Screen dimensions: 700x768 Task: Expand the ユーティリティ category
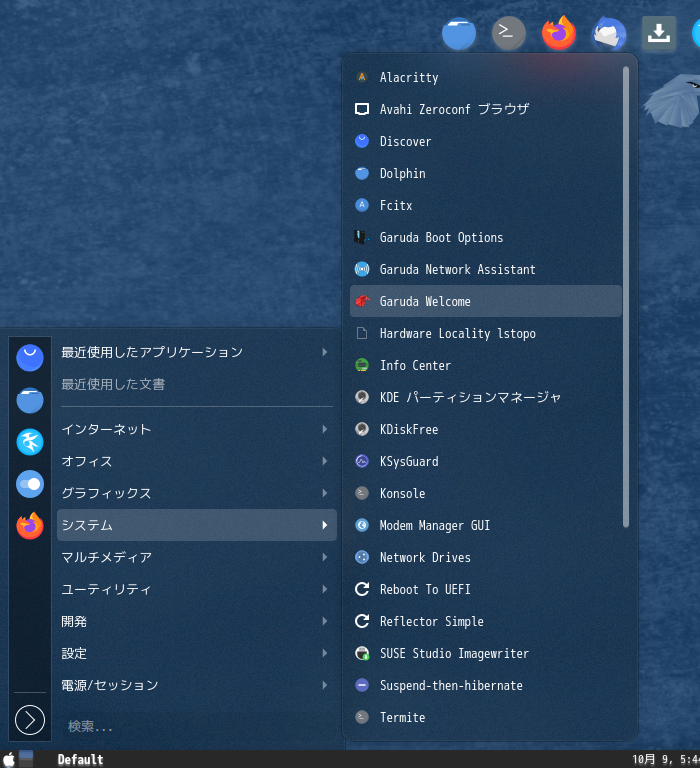tap(196, 589)
